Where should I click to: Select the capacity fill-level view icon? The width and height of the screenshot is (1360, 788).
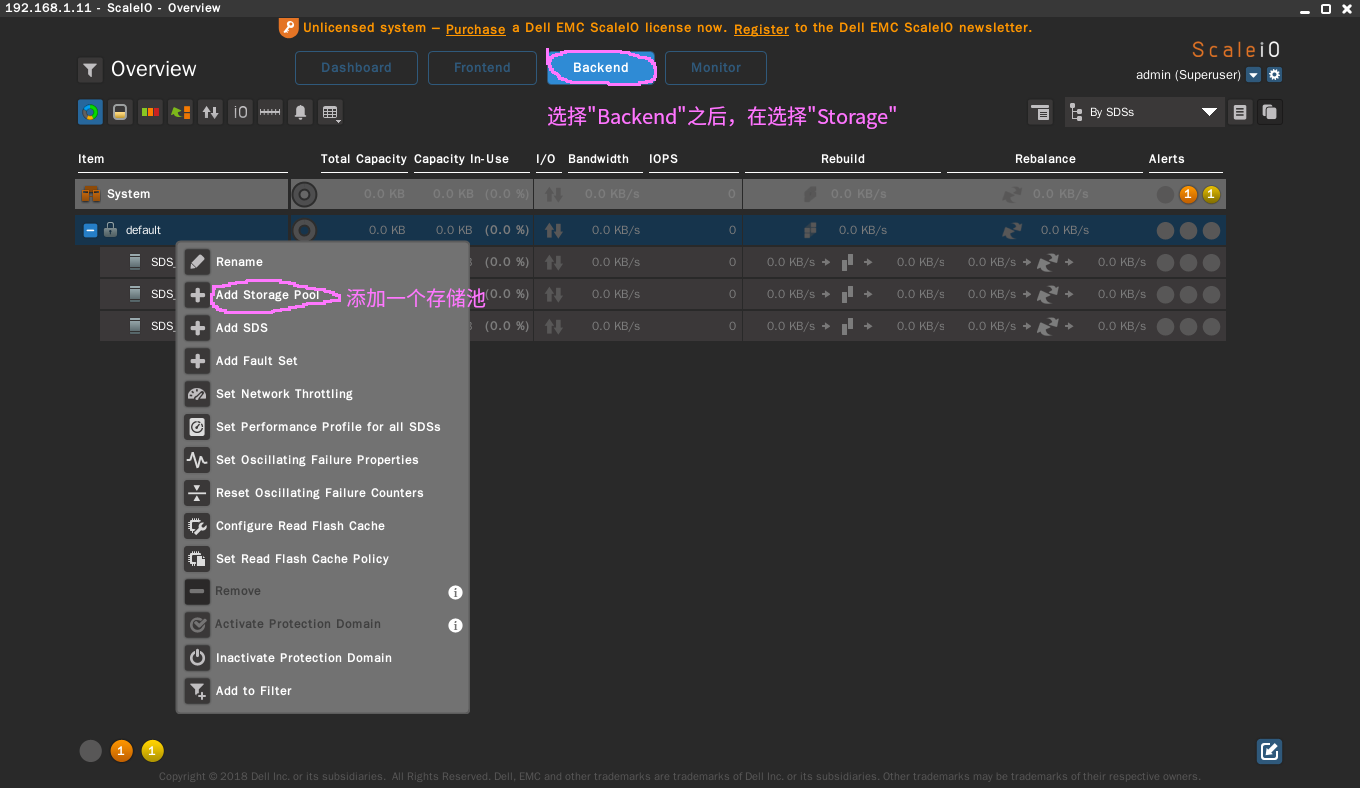point(120,112)
